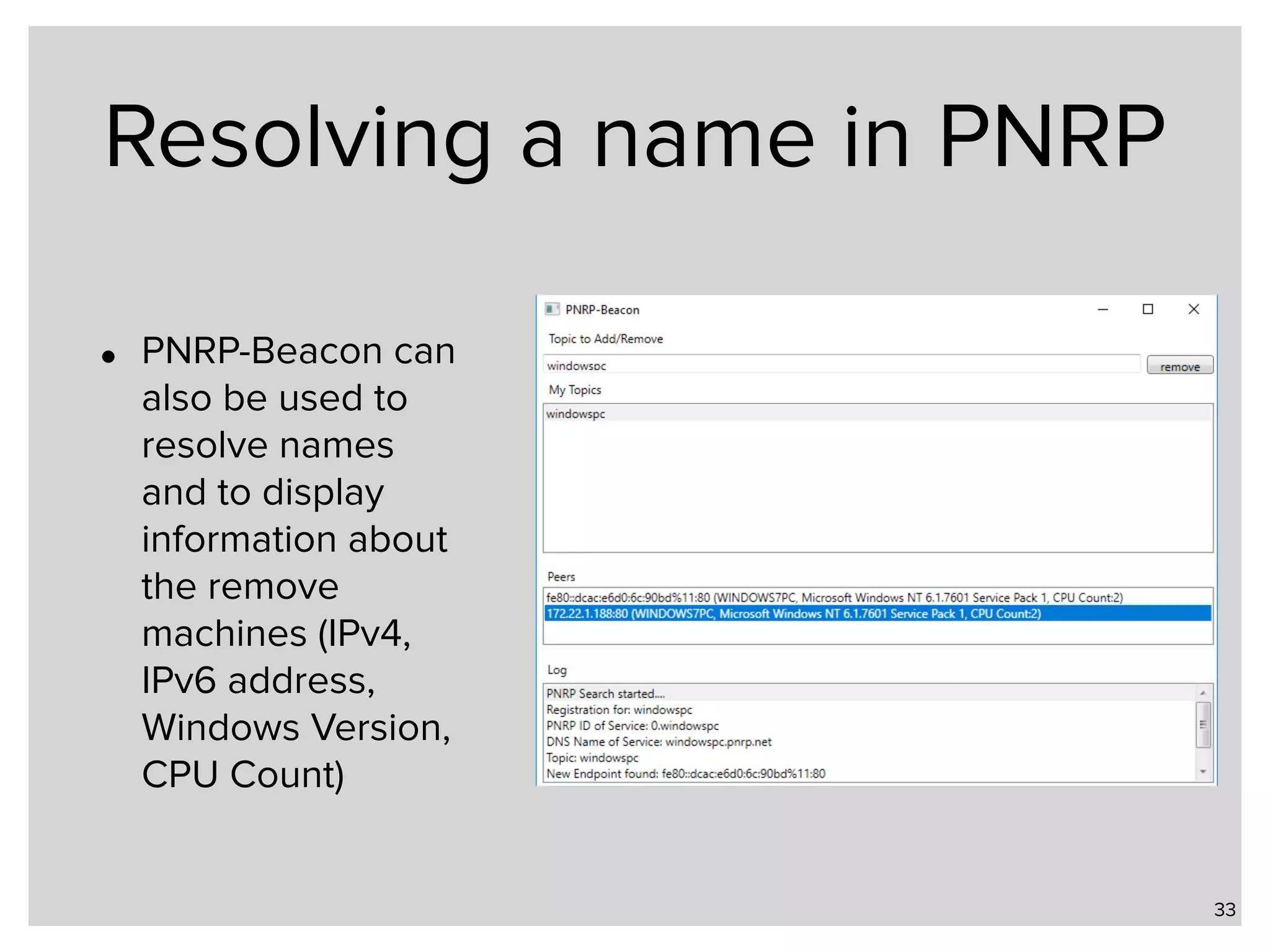Screen dimensions: 1270x952
Task: Click the 'Log' label
Action: pyautogui.click(x=557, y=670)
